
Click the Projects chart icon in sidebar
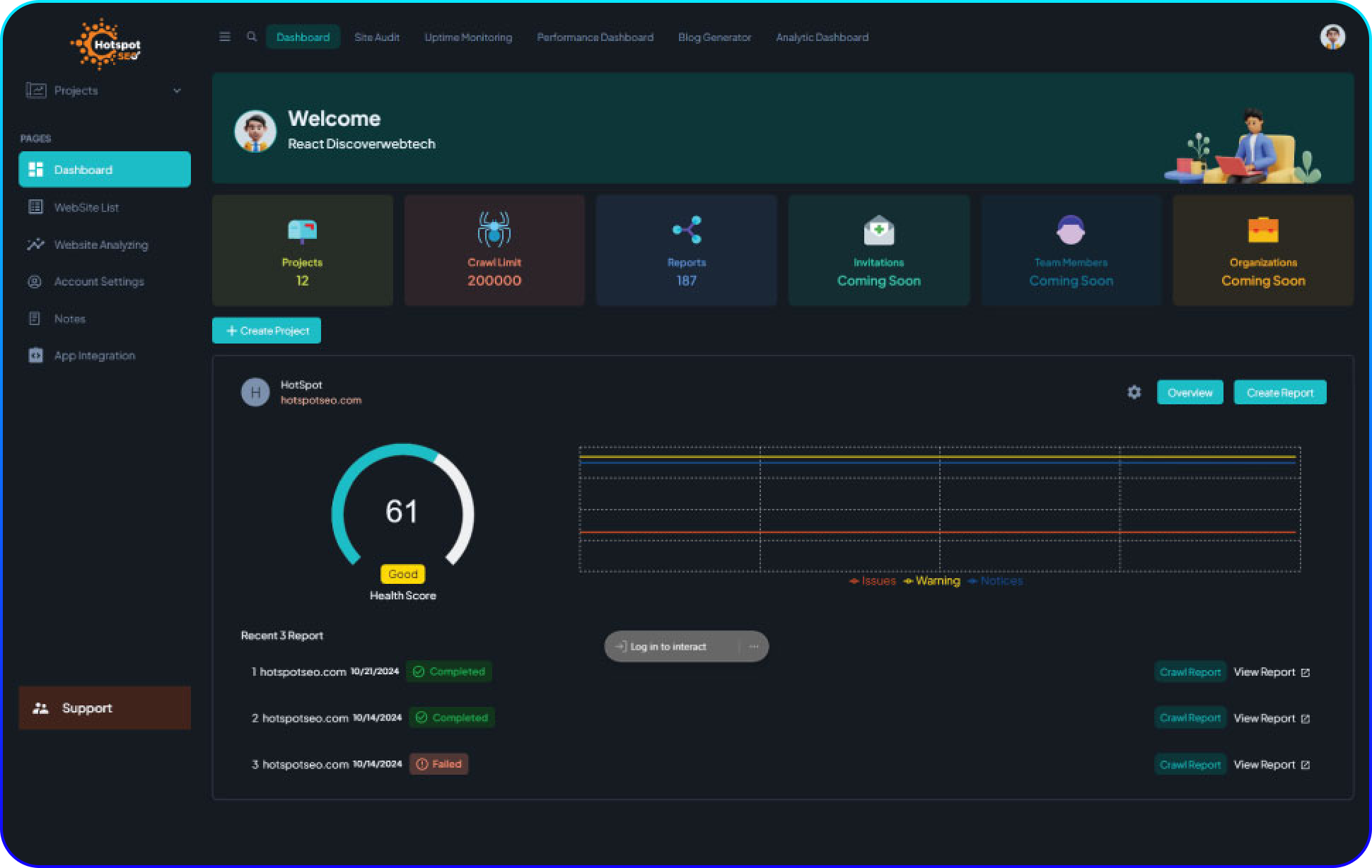click(36, 90)
